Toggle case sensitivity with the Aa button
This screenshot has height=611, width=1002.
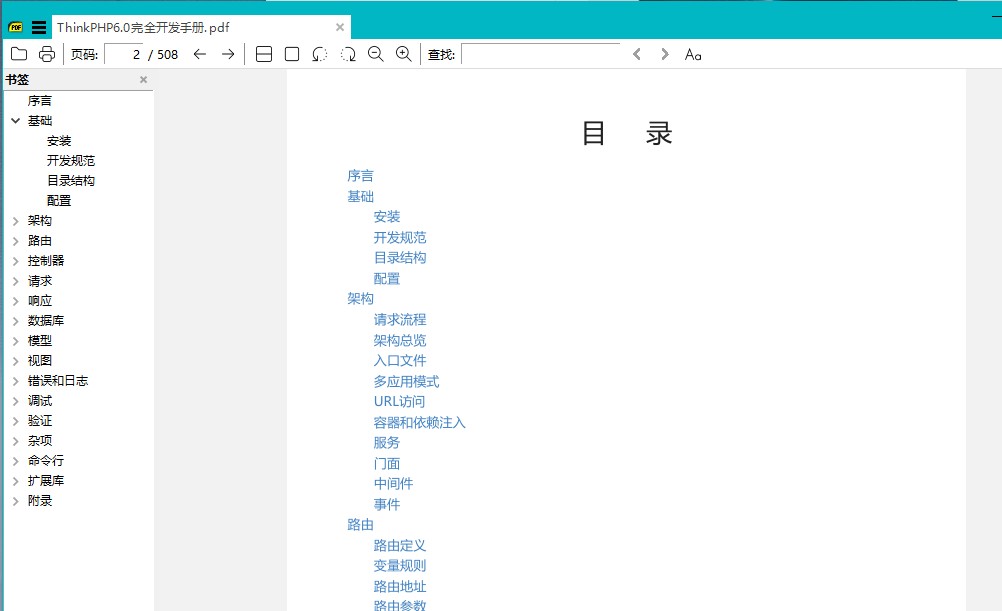pyautogui.click(x=693, y=54)
